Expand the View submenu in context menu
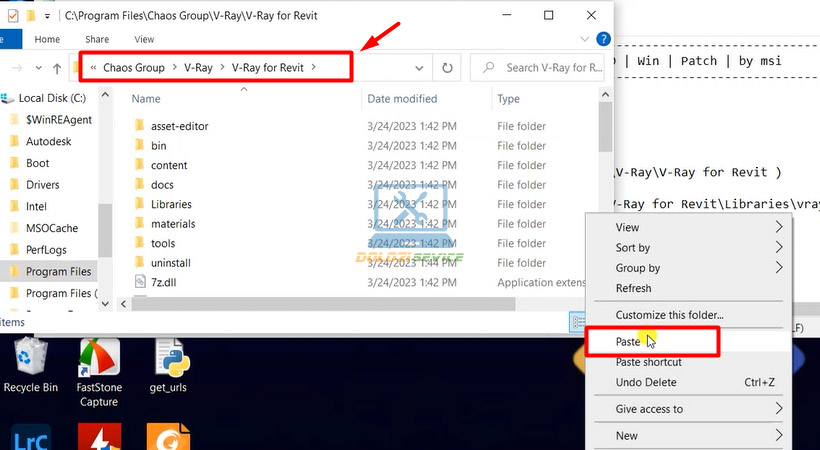Screen dimensions: 820x450 tap(779, 227)
